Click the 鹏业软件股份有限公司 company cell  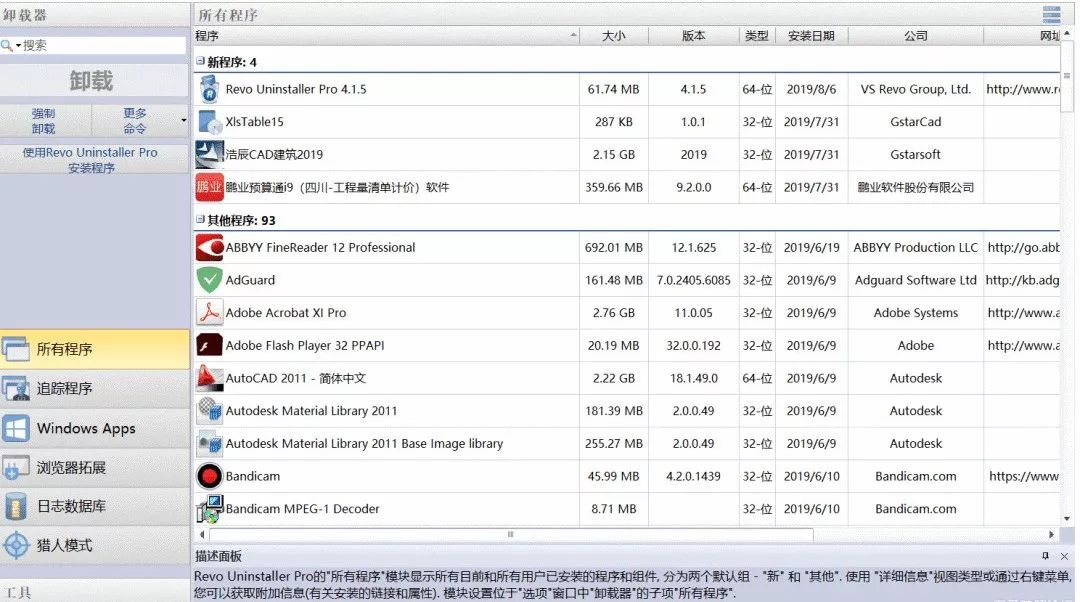pyautogui.click(x=915, y=187)
